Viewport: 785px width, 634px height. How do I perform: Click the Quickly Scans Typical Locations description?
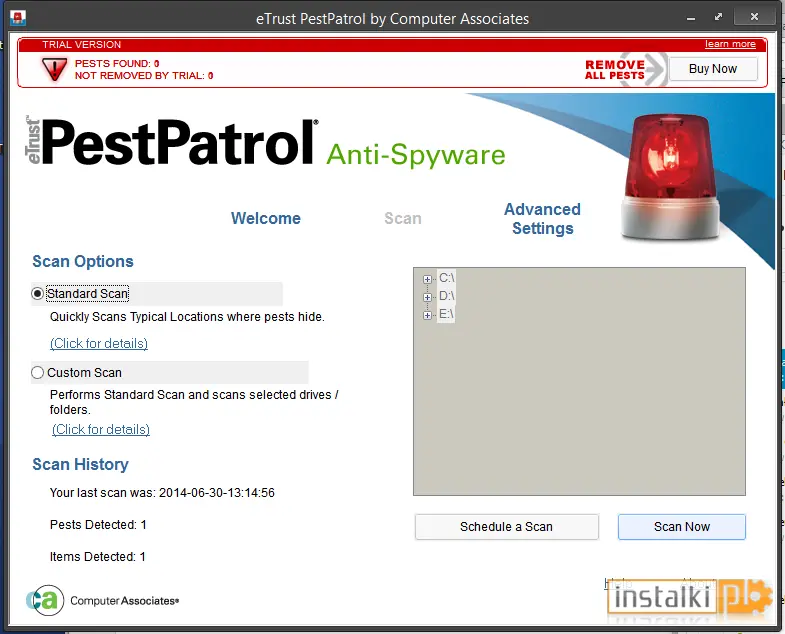[x=187, y=317]
